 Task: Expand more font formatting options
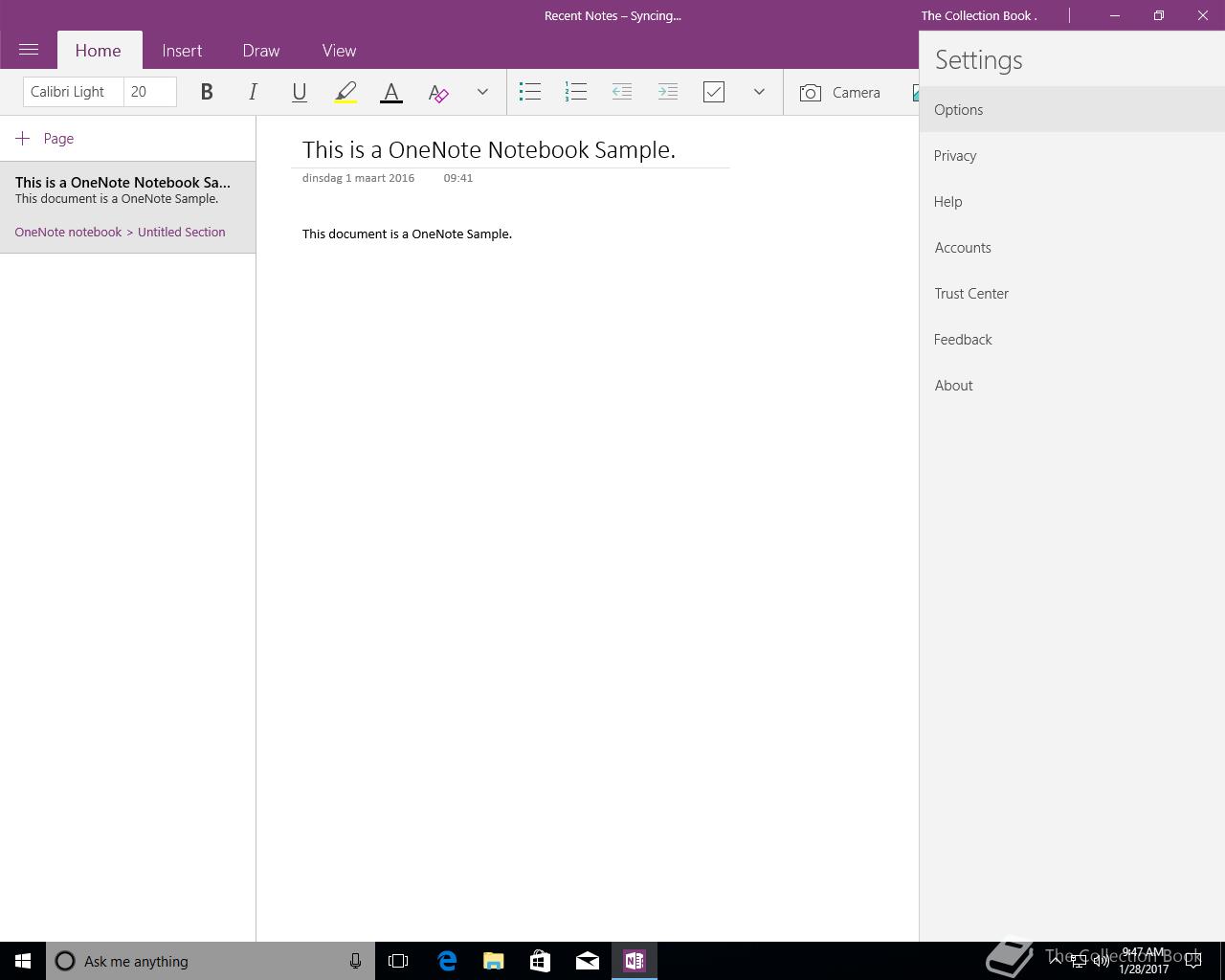[x=482, y=92]
